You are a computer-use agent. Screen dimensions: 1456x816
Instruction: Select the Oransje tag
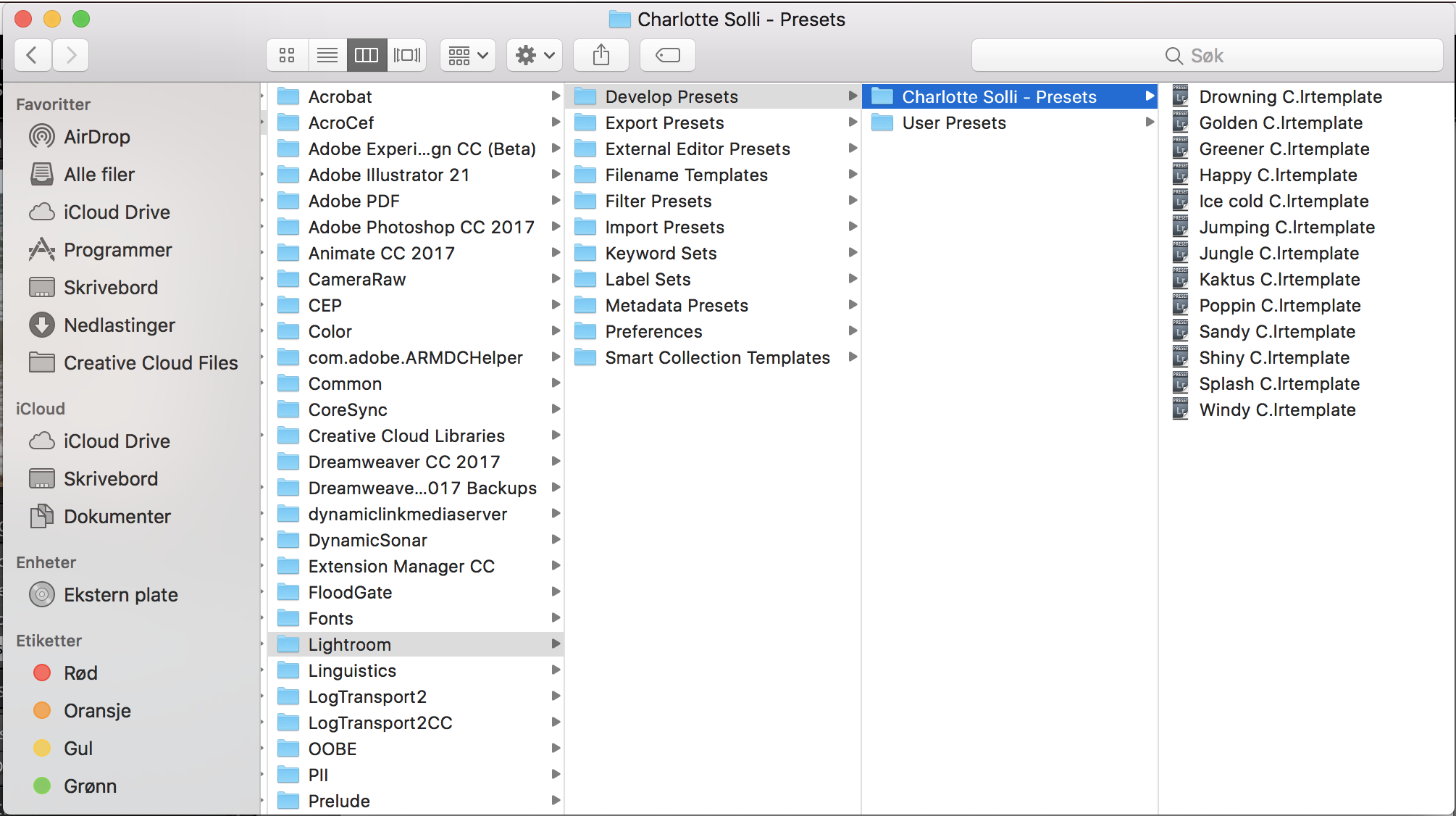[x=97, y=710]
